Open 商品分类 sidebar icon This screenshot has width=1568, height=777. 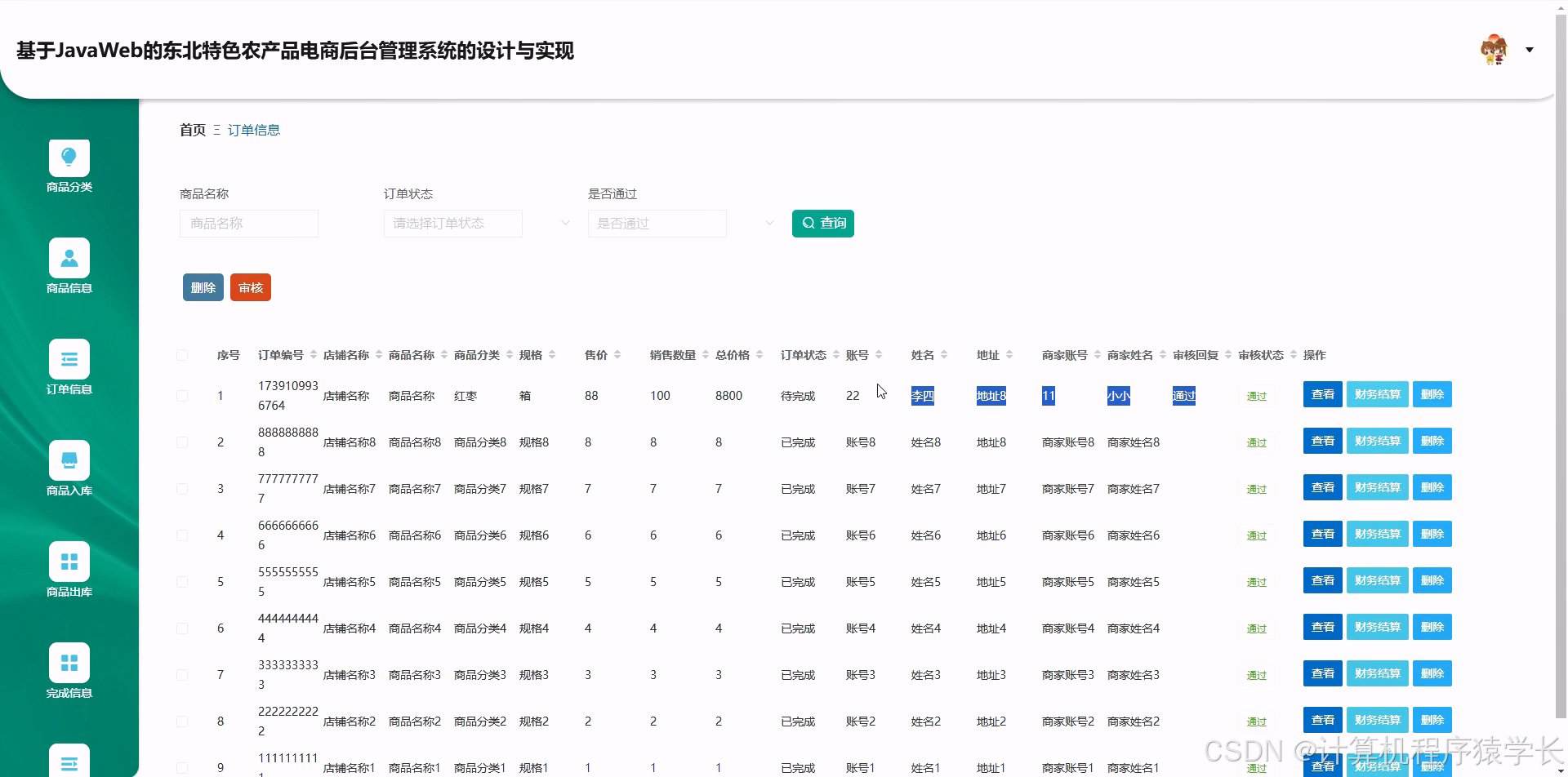(x=69, y=158)
